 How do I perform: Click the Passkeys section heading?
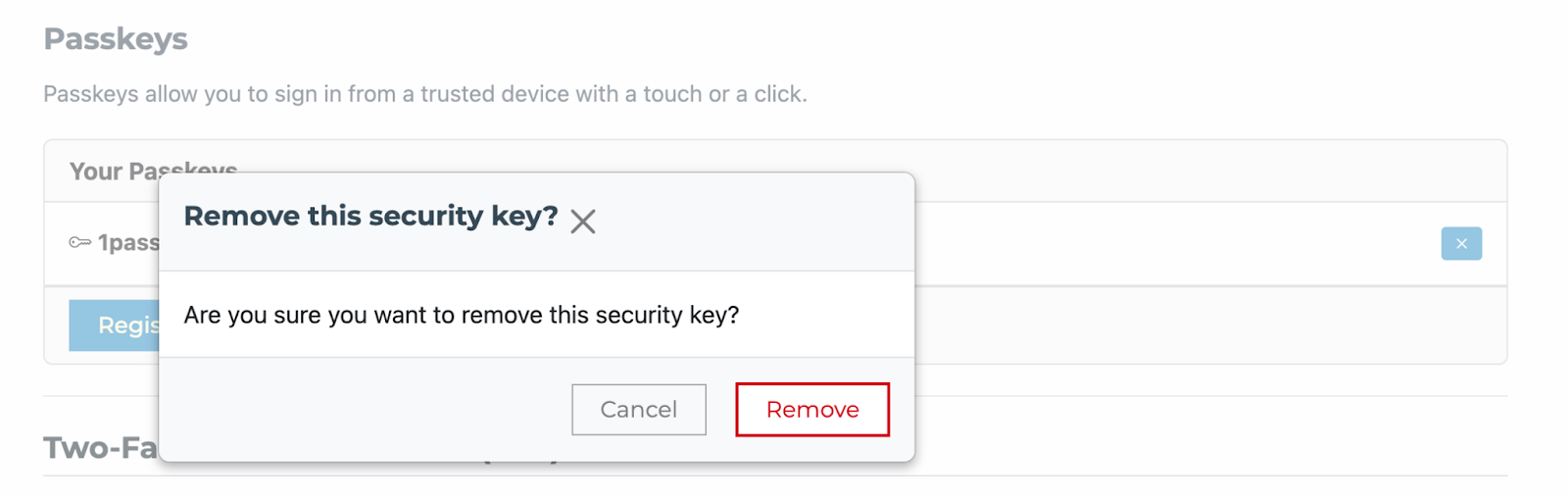click(116, 39)
